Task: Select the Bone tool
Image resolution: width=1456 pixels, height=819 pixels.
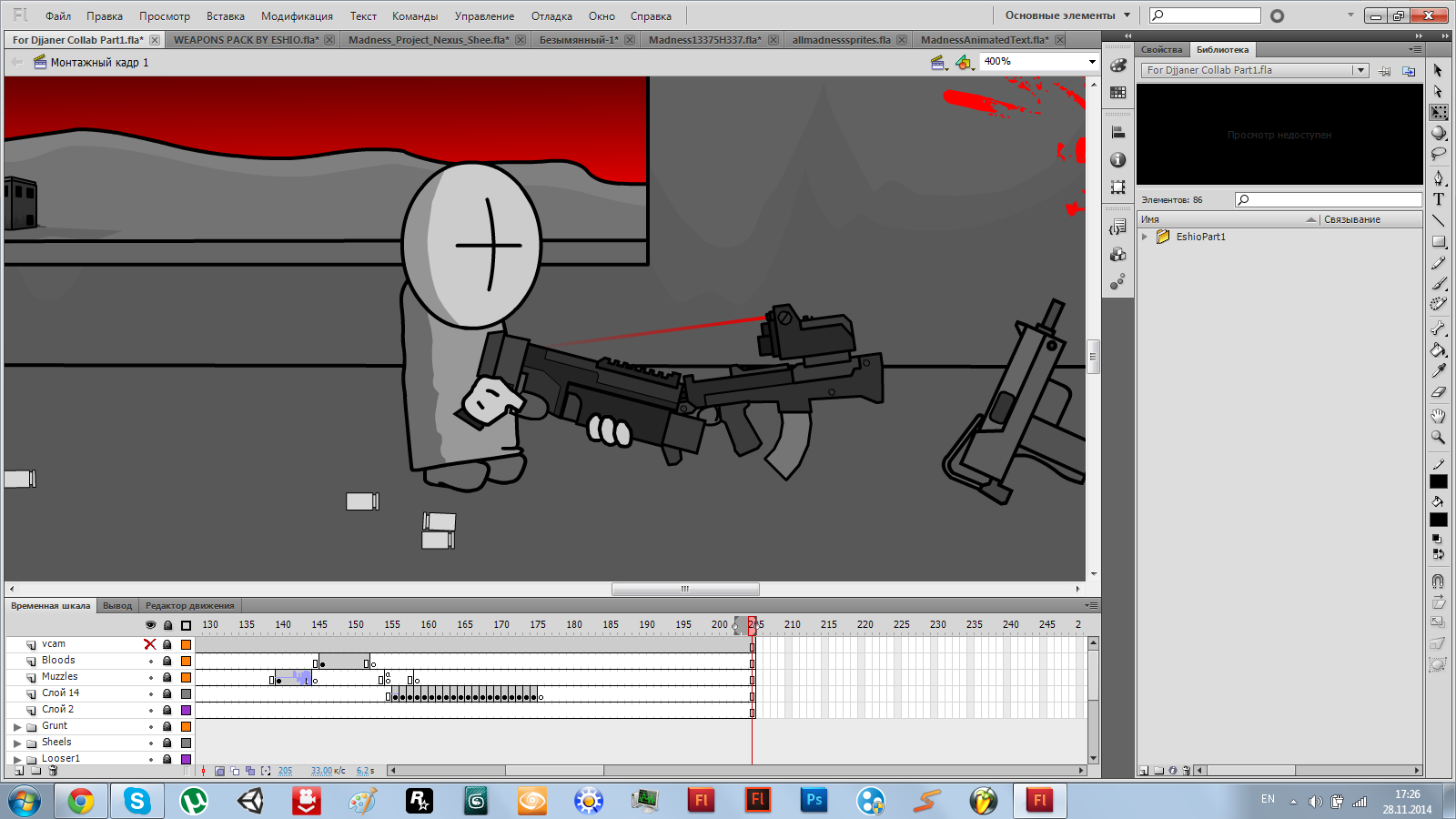Action: tap(1438, 329)
